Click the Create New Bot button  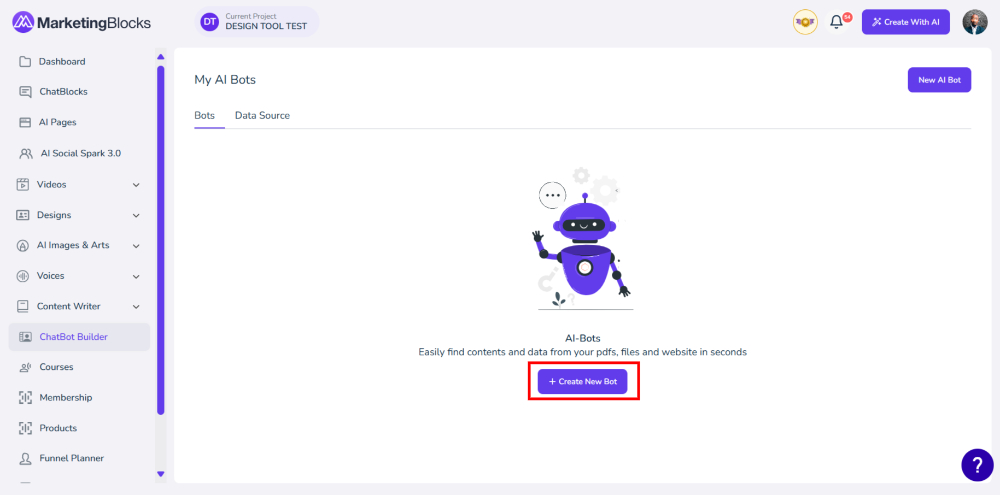pyautogui.click(x=582, y=381)
